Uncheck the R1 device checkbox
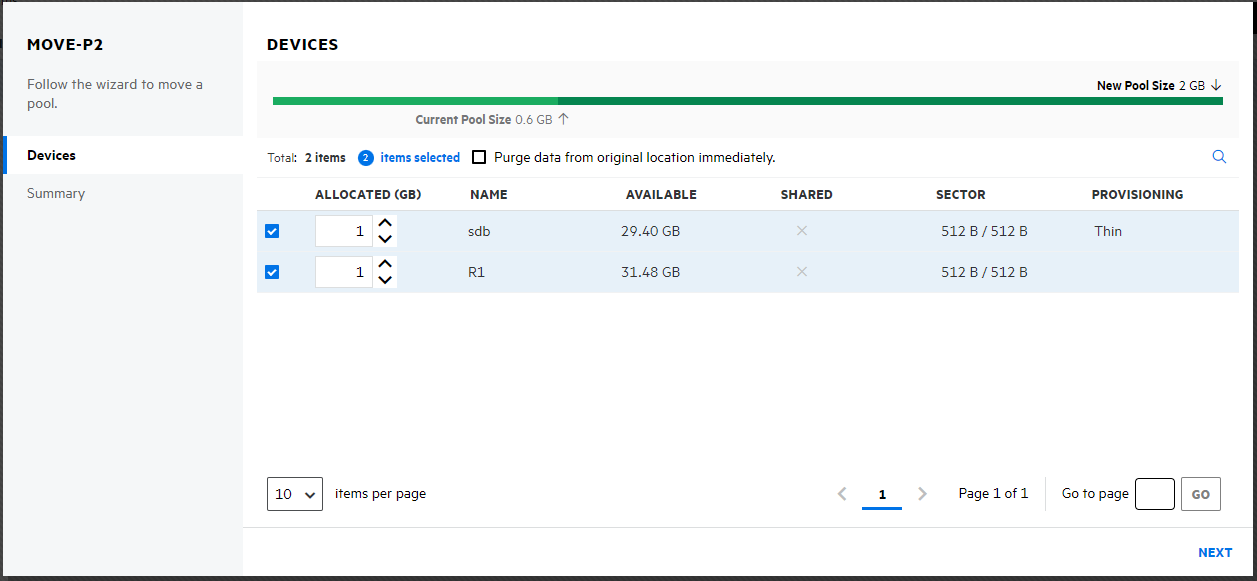 (272, 272)
